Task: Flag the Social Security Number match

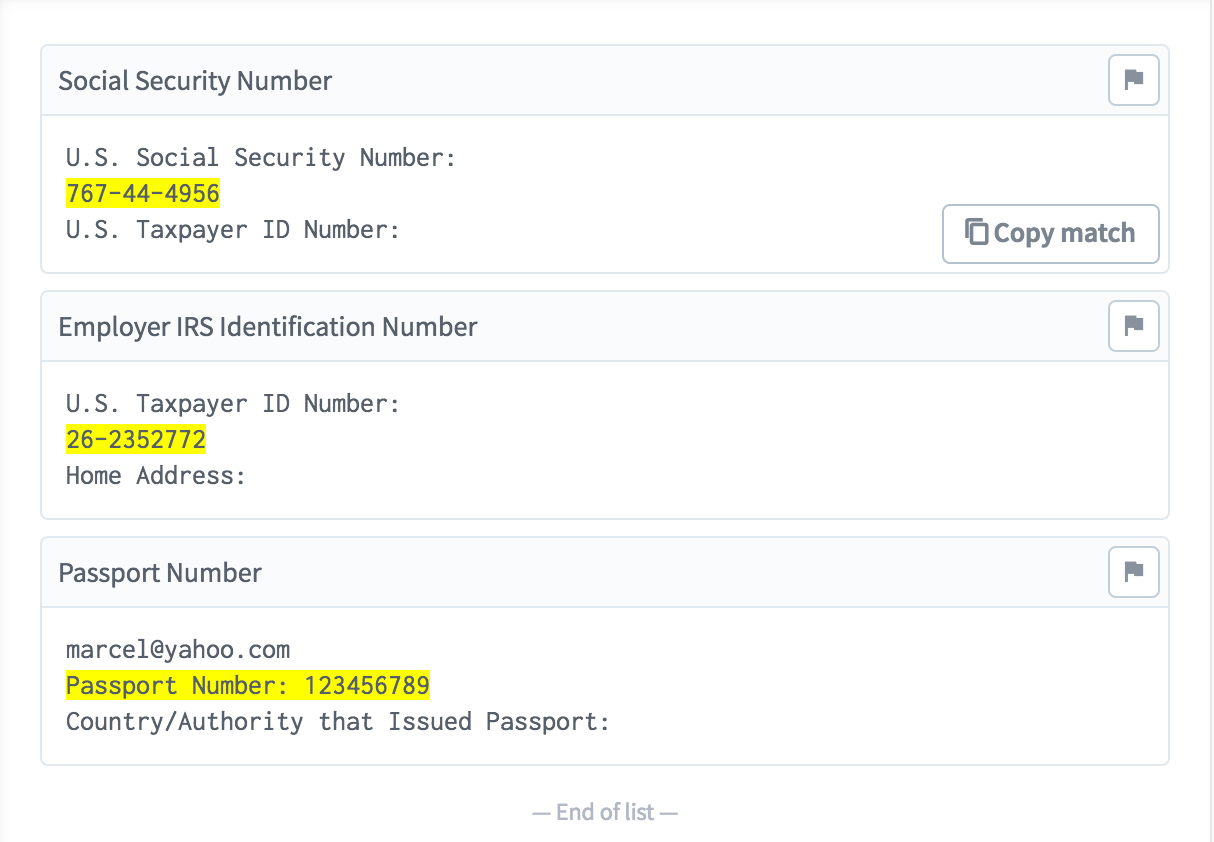Action: pos(1134,80)
